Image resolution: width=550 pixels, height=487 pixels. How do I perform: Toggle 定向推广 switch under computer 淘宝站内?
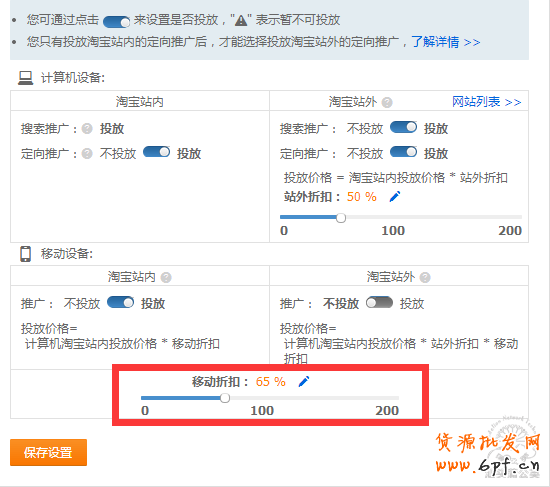click(156, 152)
